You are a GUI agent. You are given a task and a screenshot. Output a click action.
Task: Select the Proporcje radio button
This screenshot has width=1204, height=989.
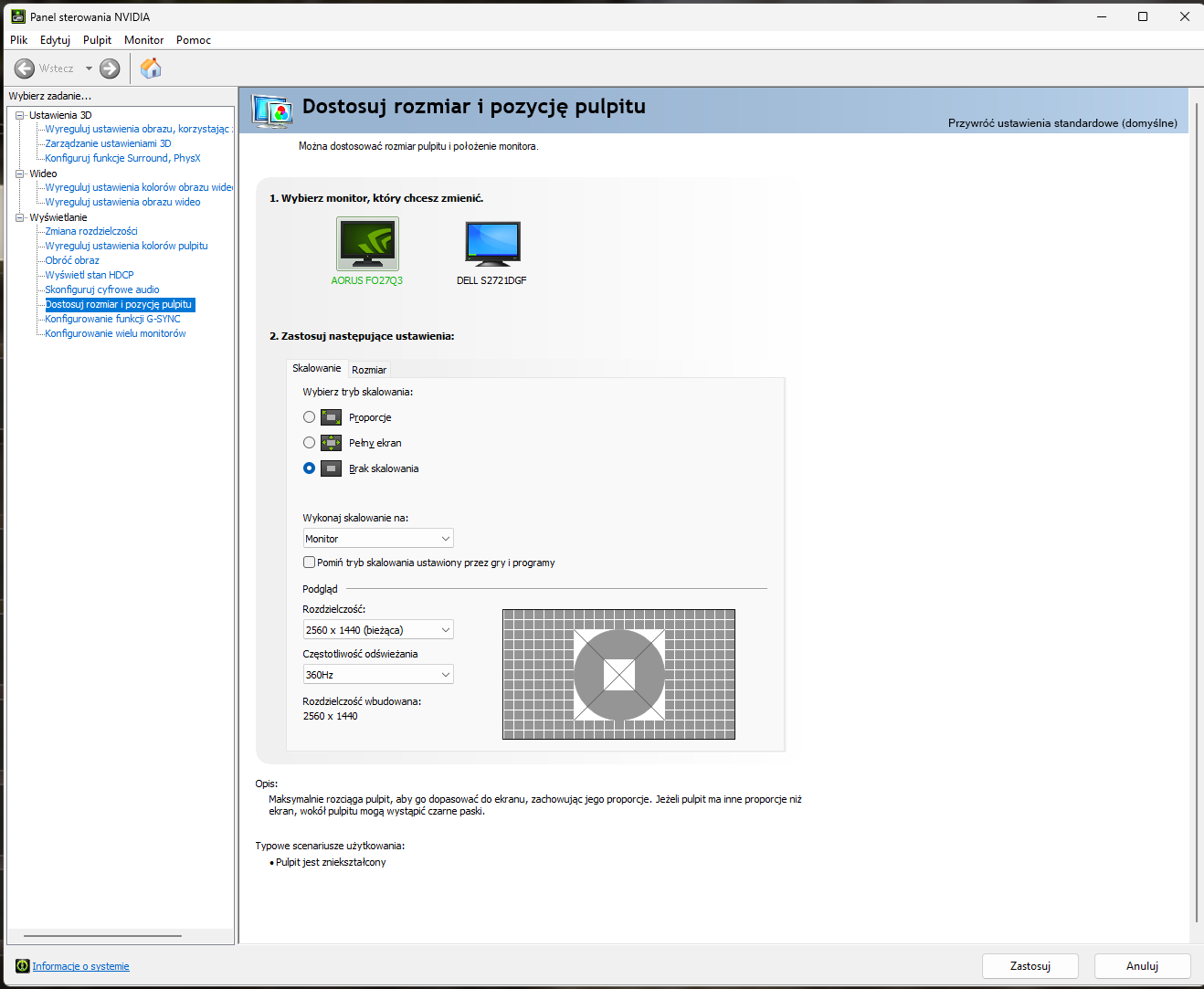[x=309, y=417]
